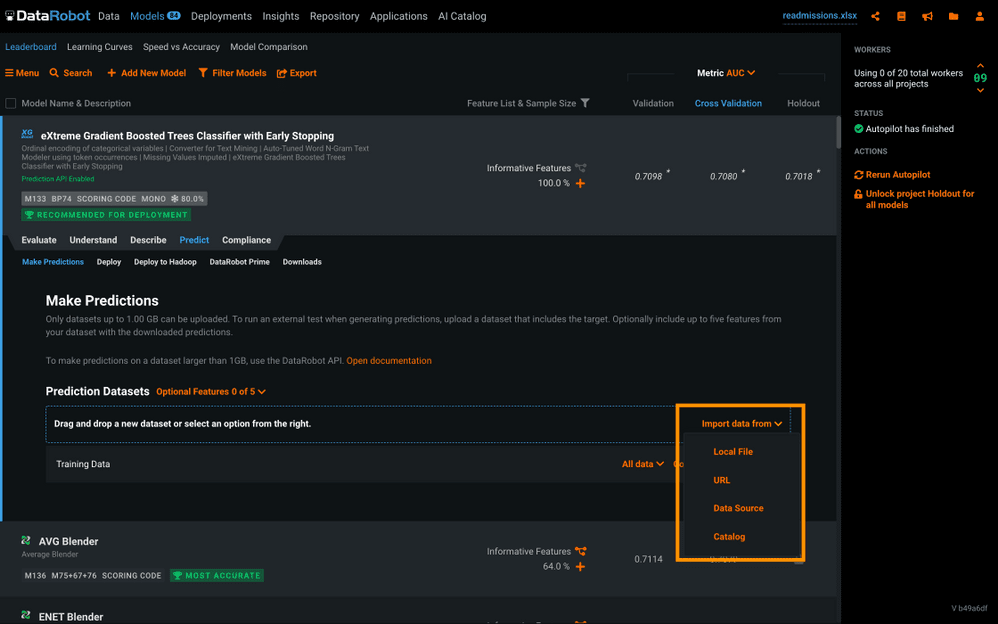Click Filter Models
Viewport: 998px width, 624px height.
pos(232,73)
